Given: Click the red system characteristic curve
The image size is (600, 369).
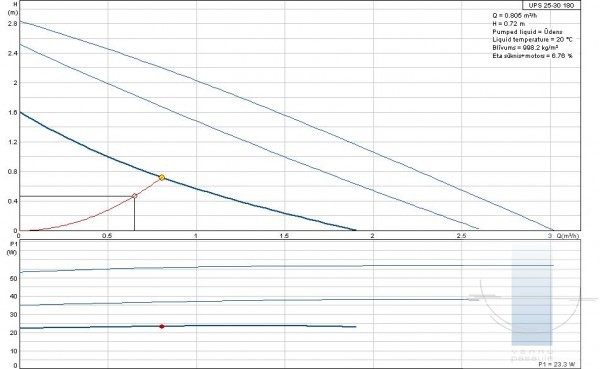Looking at the screenshot, I should (96, 215).
